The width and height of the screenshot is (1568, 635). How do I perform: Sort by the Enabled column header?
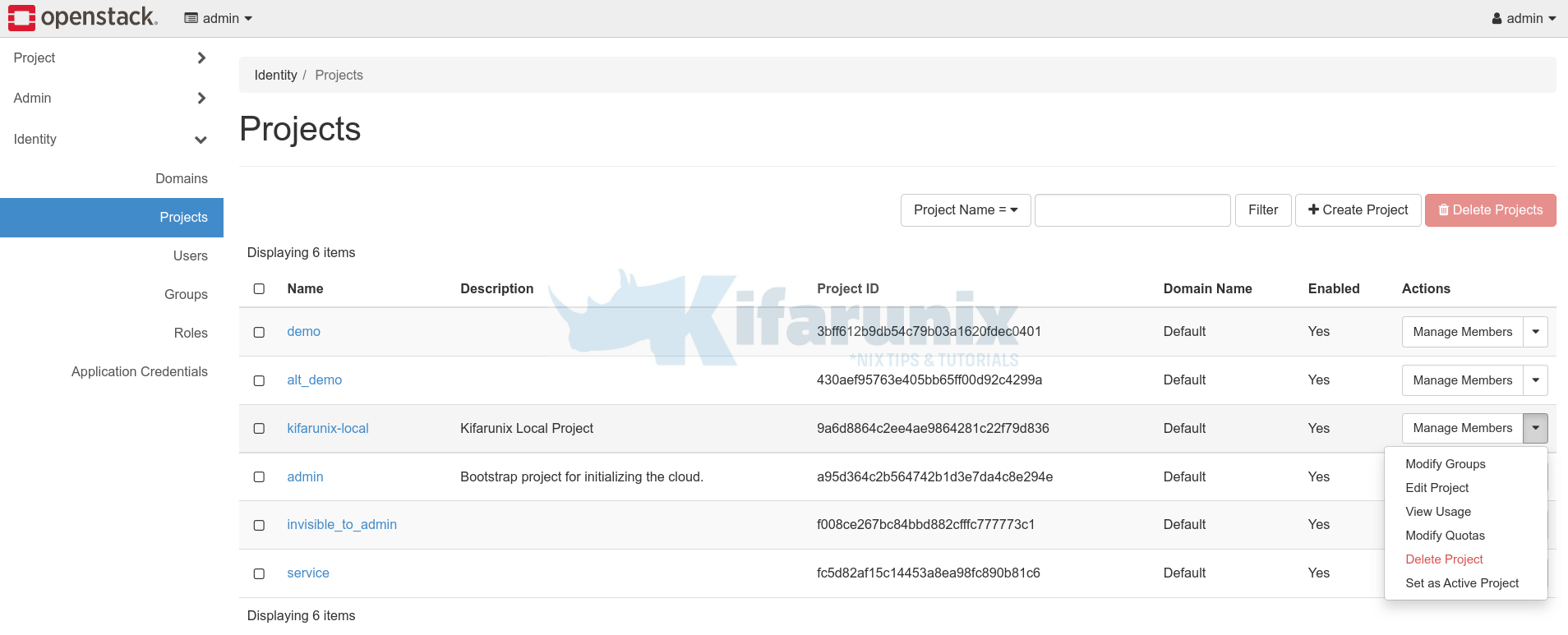click(1333, 288)
